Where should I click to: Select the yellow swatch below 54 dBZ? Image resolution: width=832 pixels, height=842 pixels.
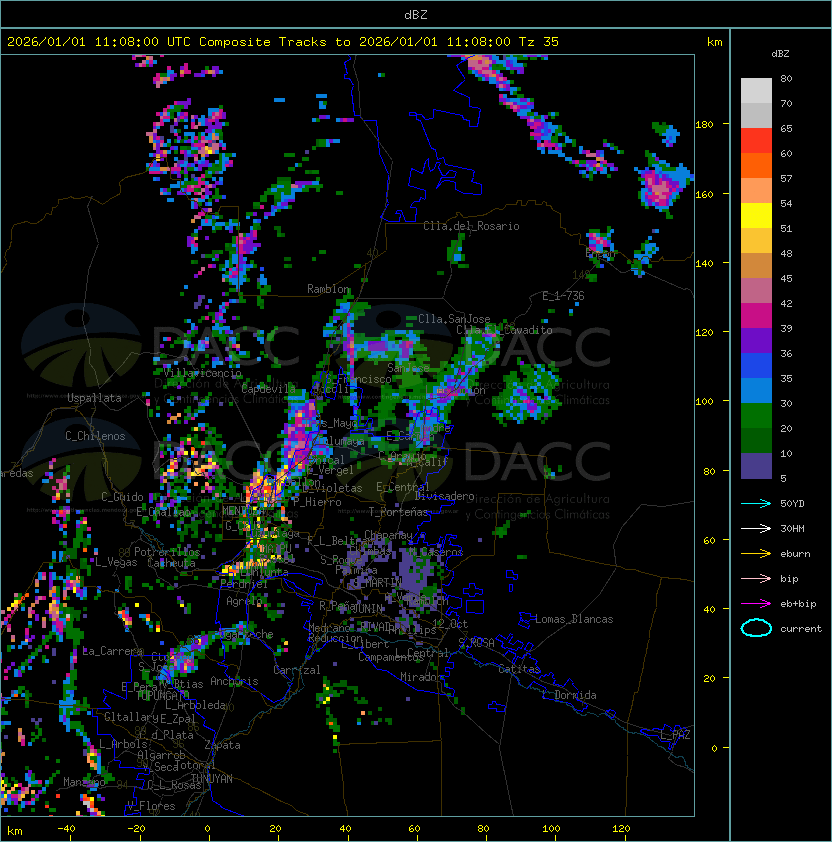(x=756, y=216)
